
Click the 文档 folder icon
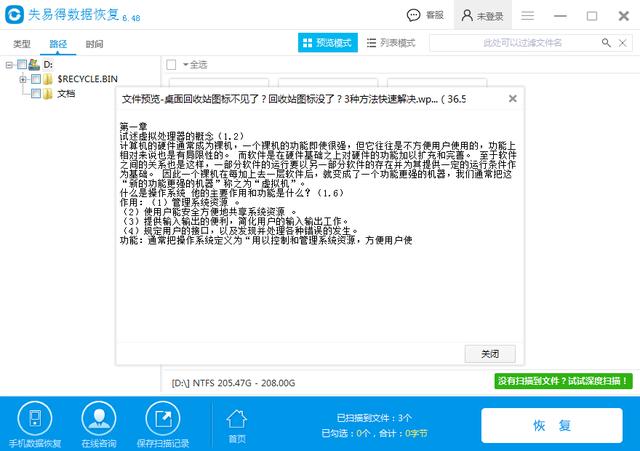point(48,93)
